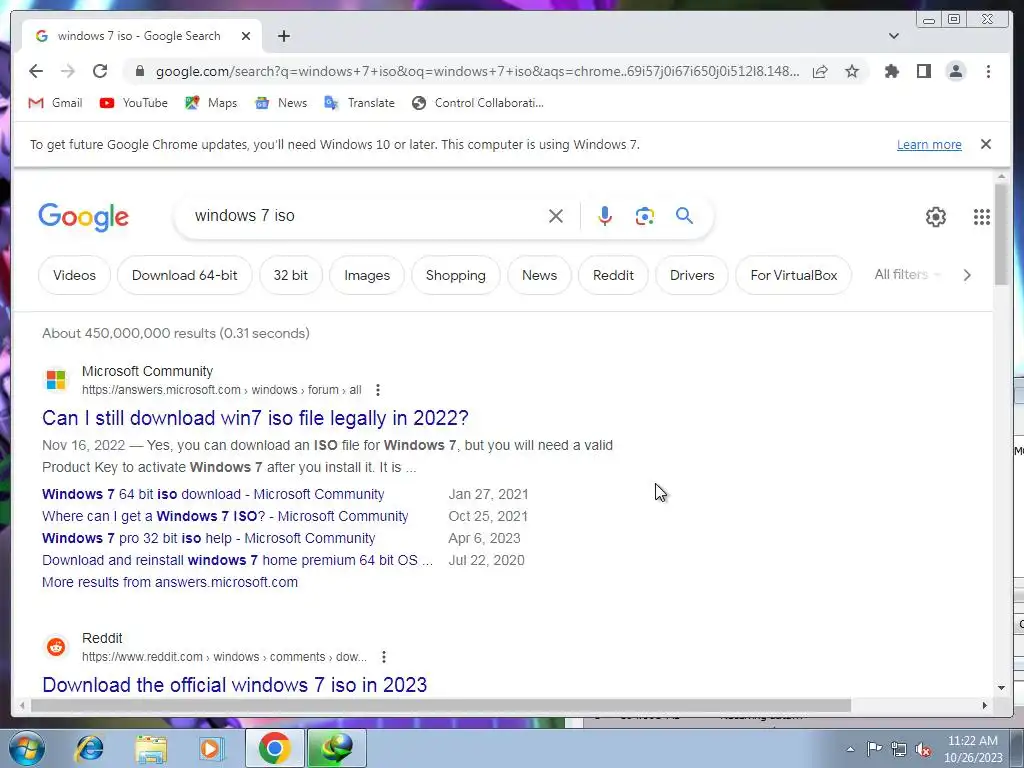The height and width of the screenshot is (768, 1024).
Task: Open 'Where can I get a Windows 7 ISO?'
Action: [225, 517]
